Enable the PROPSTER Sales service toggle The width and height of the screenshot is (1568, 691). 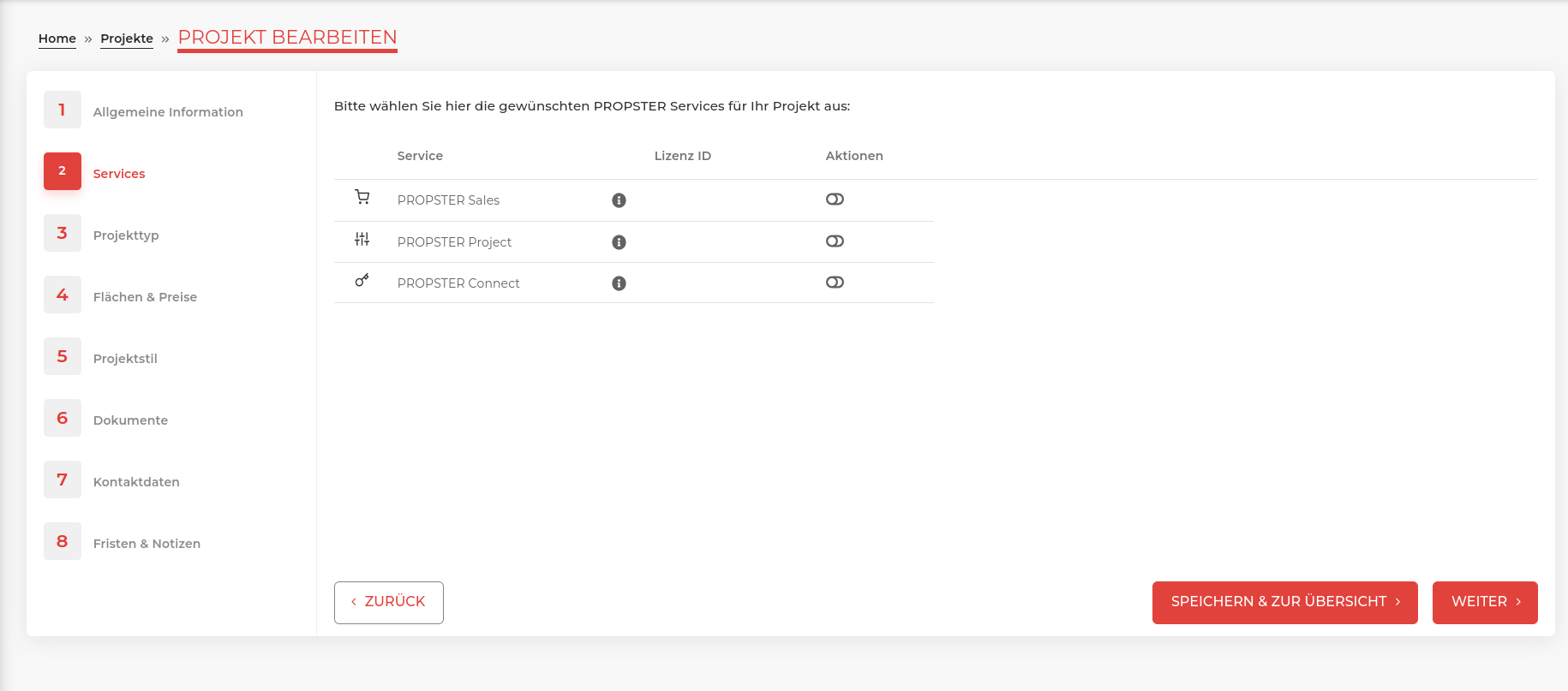[835, 200]
